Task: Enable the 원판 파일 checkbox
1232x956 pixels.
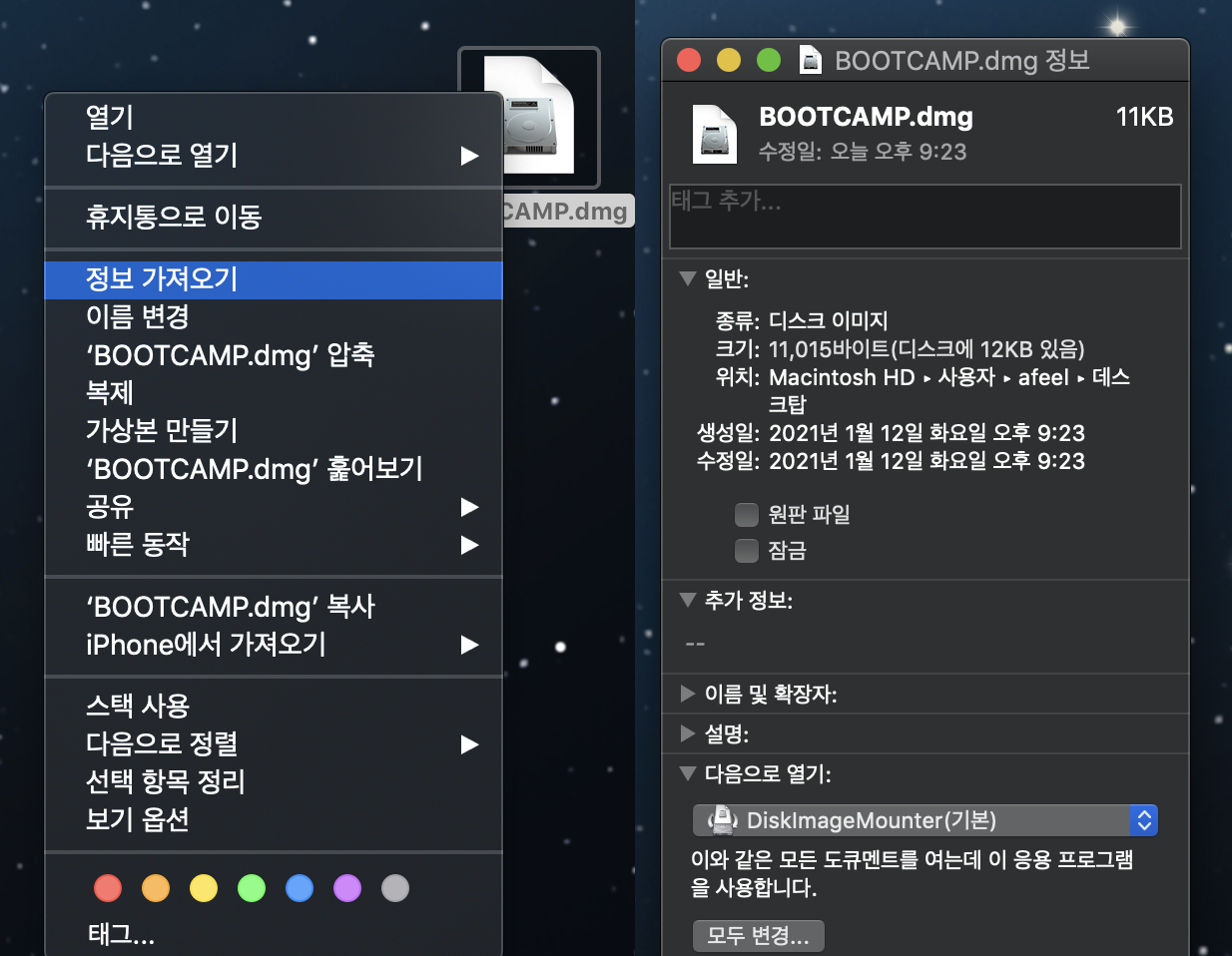Action: tap(747, 514)
